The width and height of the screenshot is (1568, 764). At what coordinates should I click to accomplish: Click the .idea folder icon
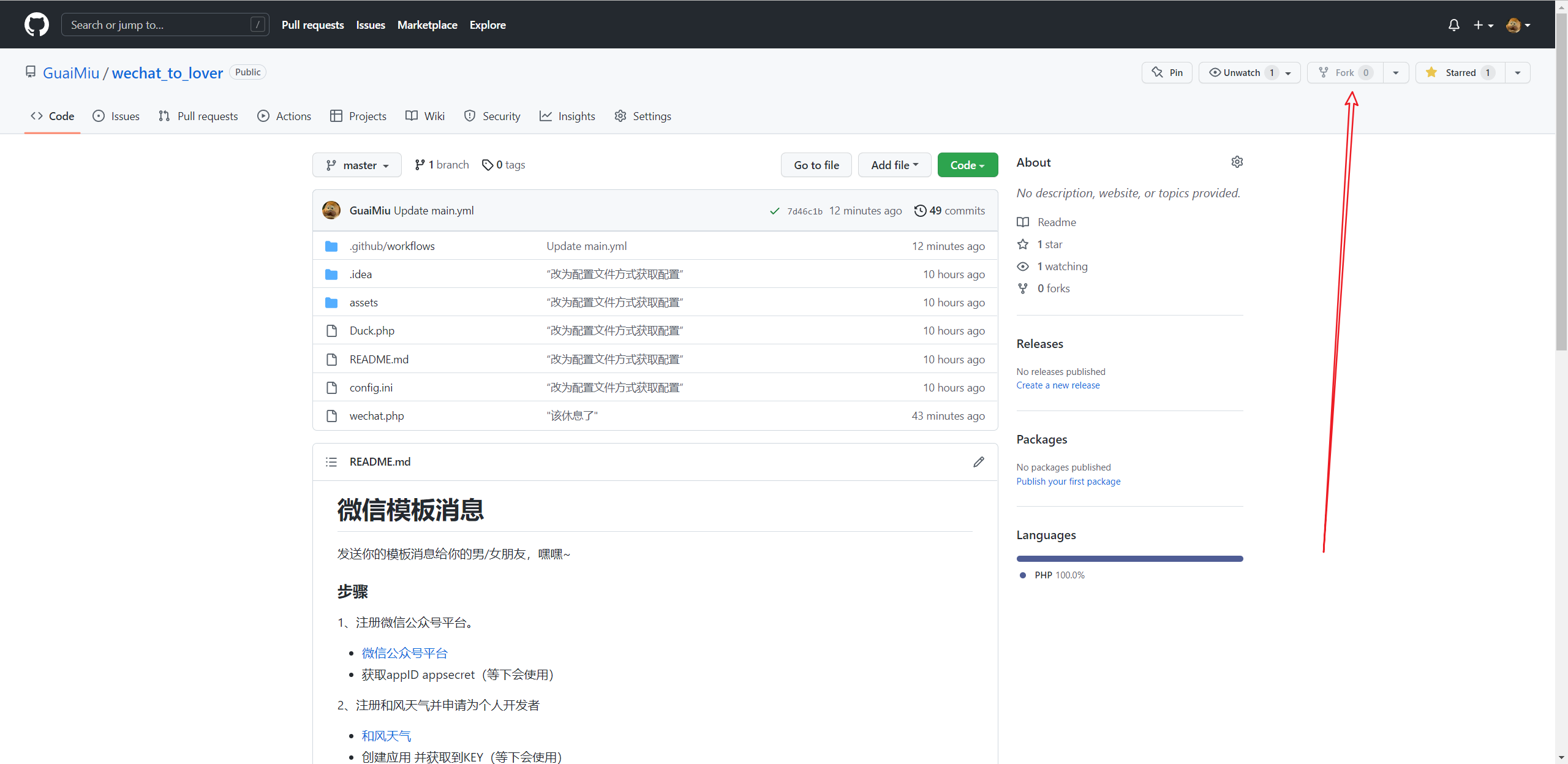(331, 274)
